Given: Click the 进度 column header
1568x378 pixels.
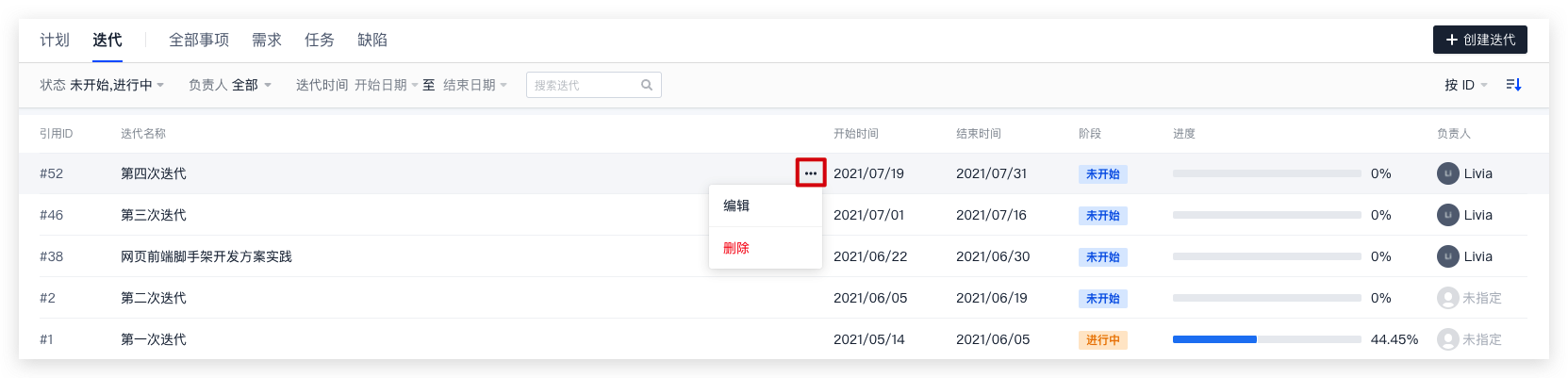Looking at the screenshot, I should click(x=1184, y=134).
